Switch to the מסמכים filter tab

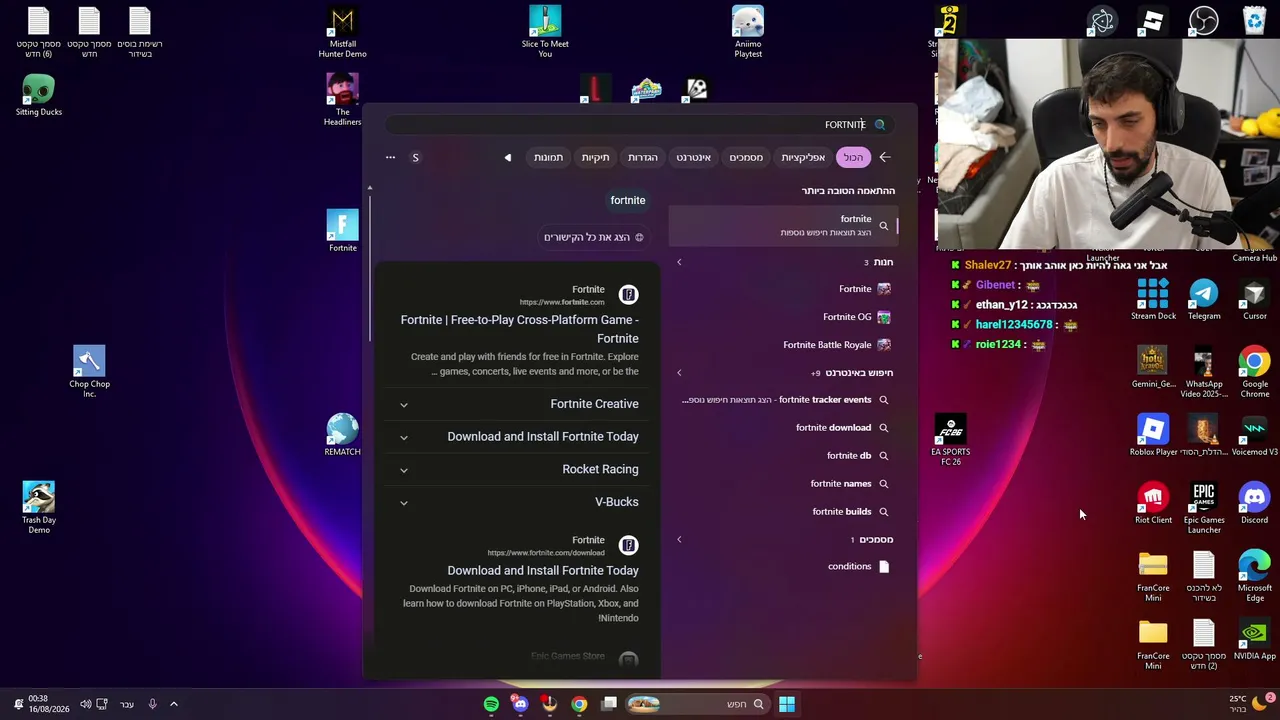click(746, 157)
